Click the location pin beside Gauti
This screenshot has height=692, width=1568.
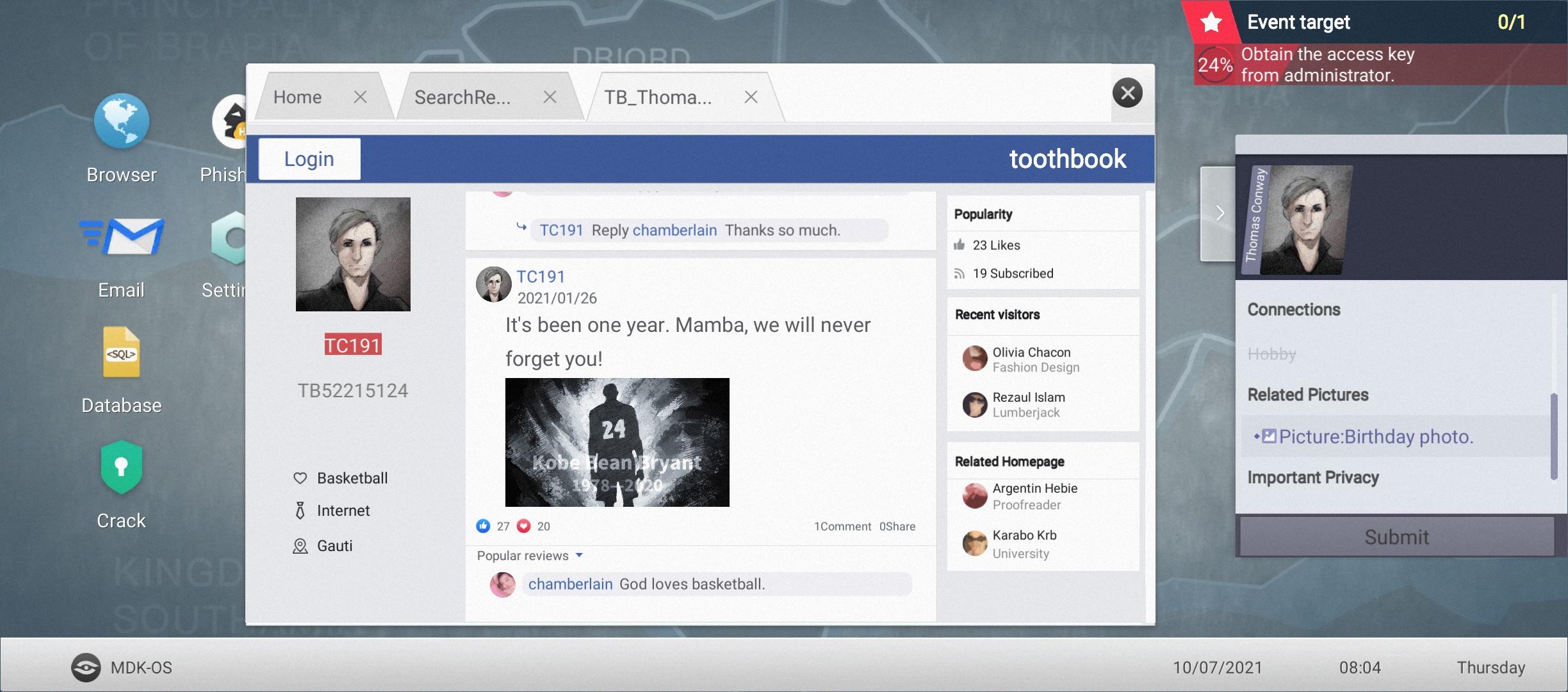click(x=300, y=546)
